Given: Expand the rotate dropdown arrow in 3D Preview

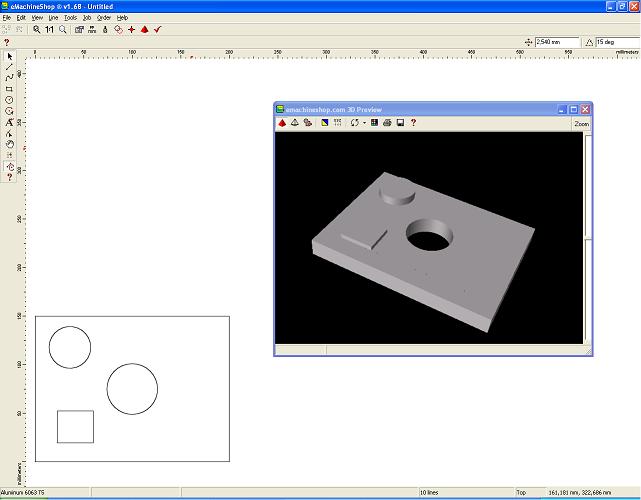Looking at the screenshot, I should [364, 123].
